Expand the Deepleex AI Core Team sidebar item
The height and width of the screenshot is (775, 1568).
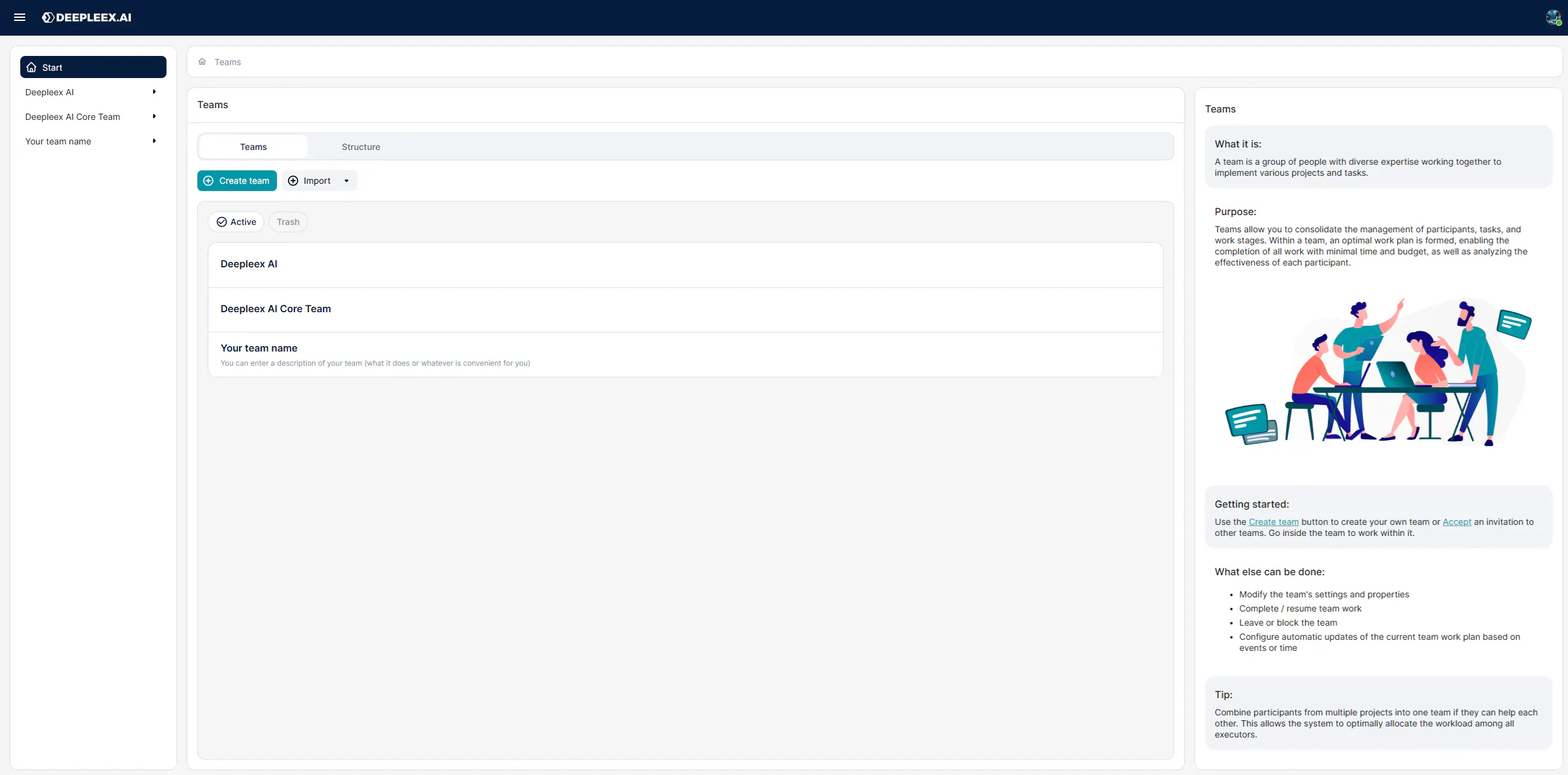pos(154,117)
